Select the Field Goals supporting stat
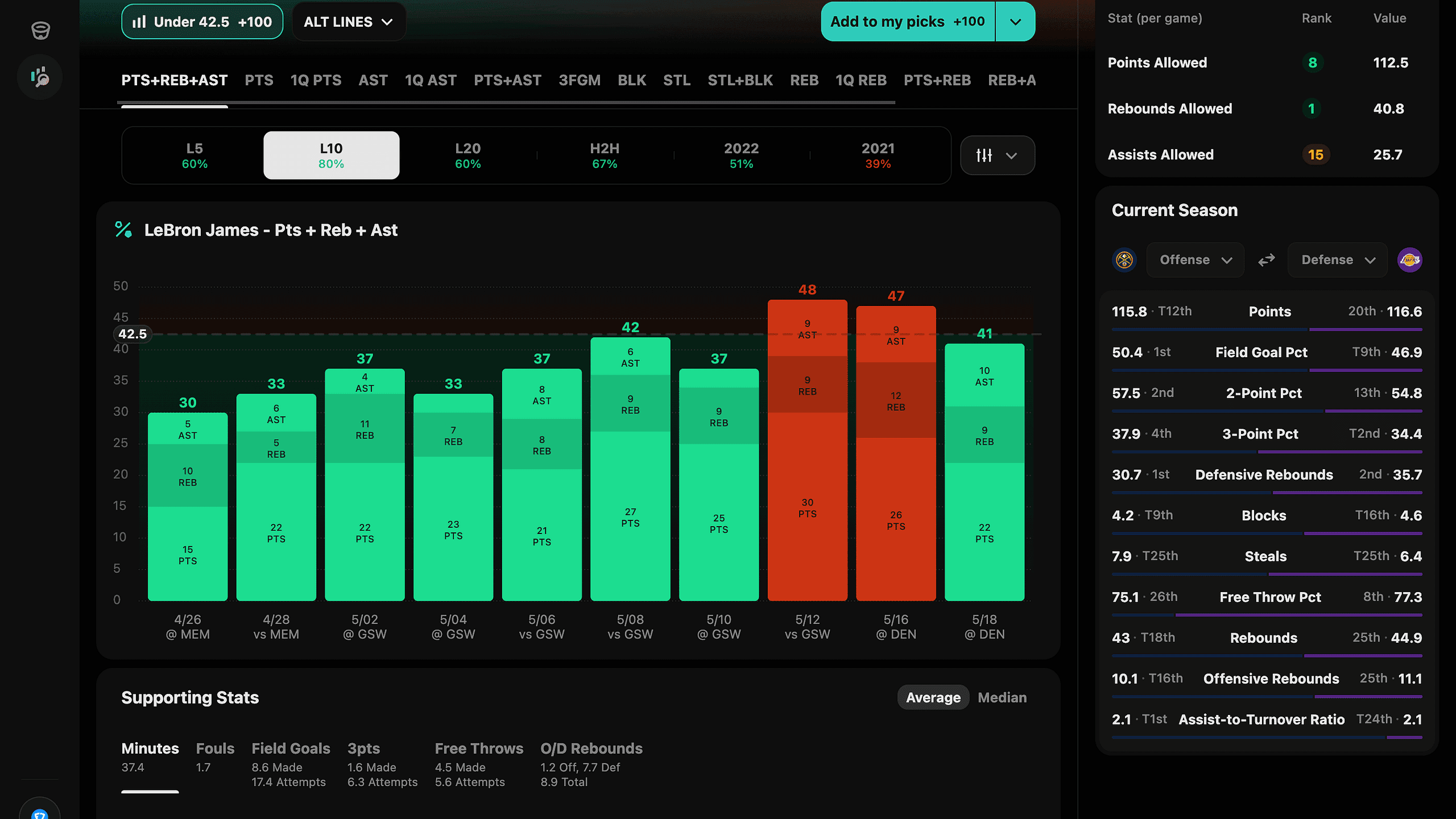 click(x=291, y=765)
